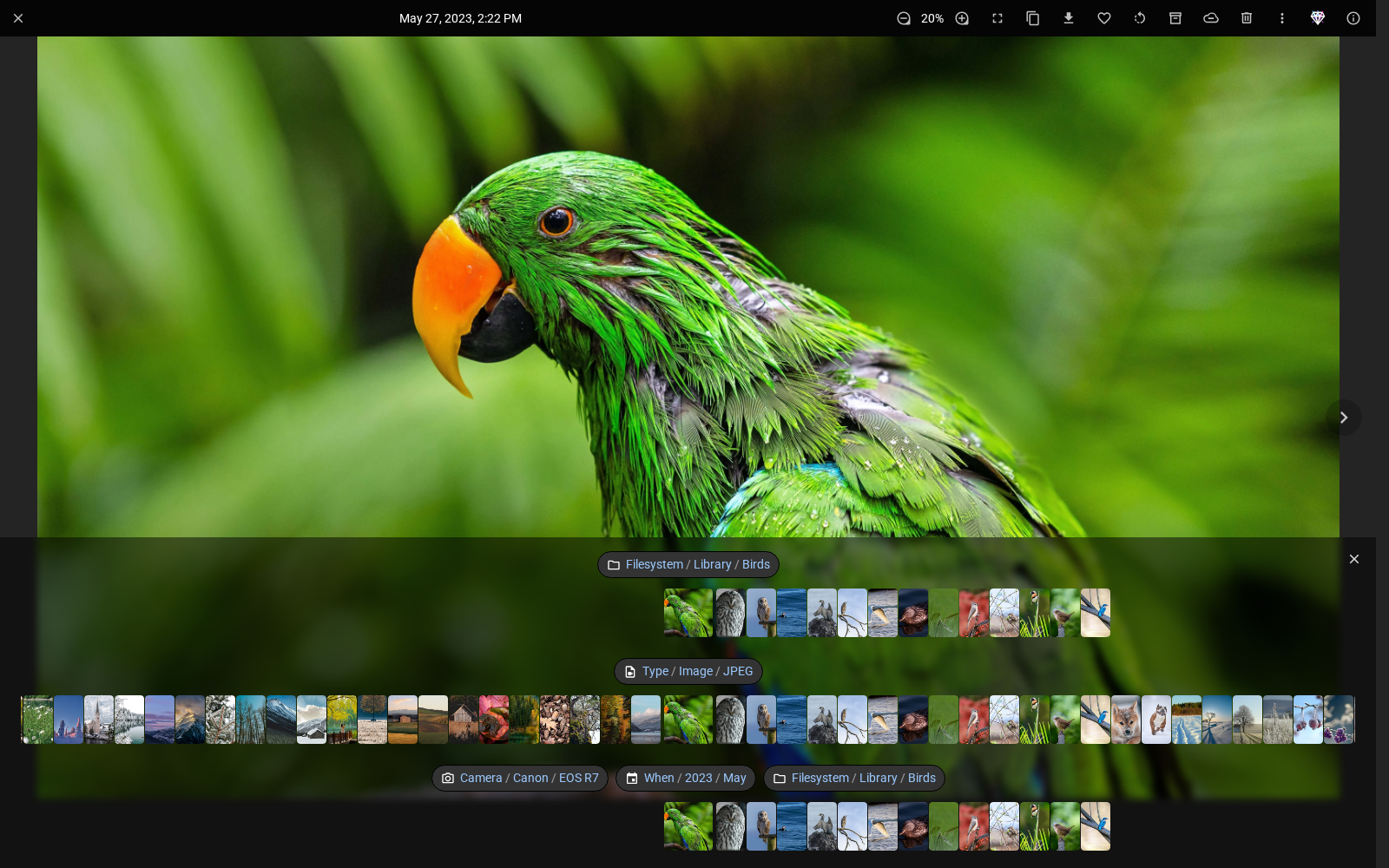The width and height of the screenshot is (1389, 868).
Task: Open the frozen hanging berries thumbnail
Action: point(1308,720)
